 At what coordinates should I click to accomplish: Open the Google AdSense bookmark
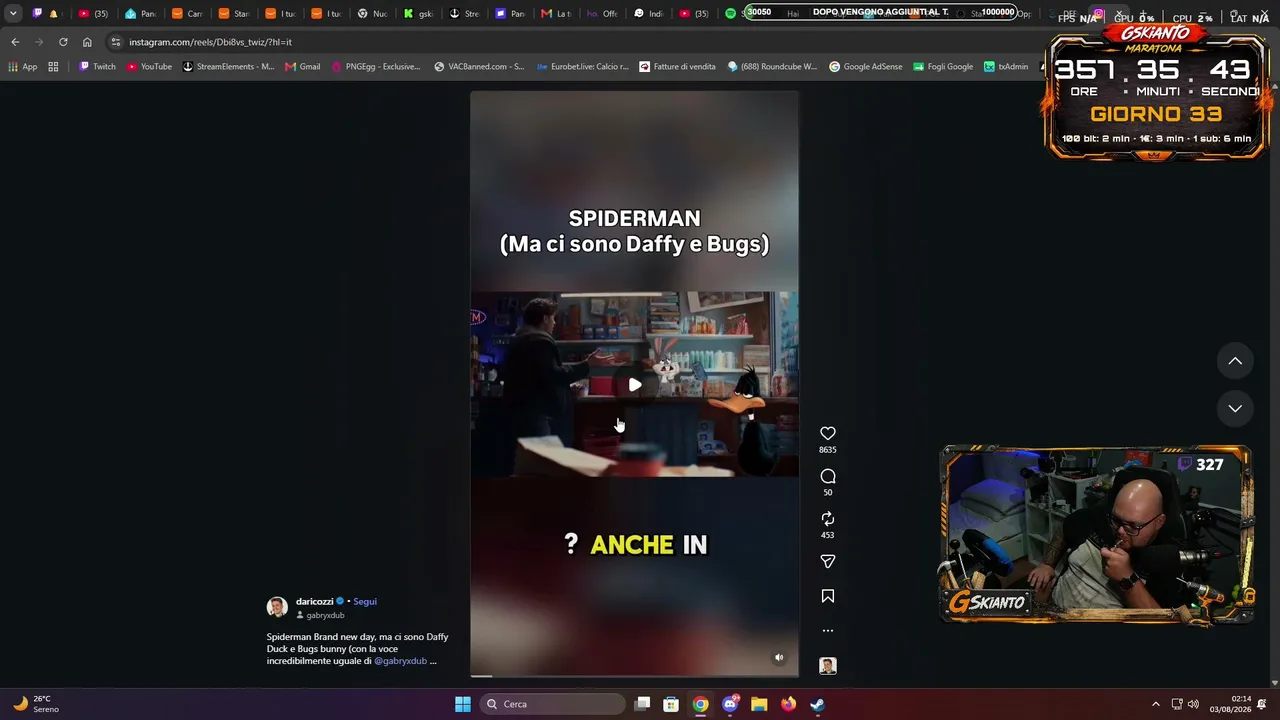pos(866,67)
